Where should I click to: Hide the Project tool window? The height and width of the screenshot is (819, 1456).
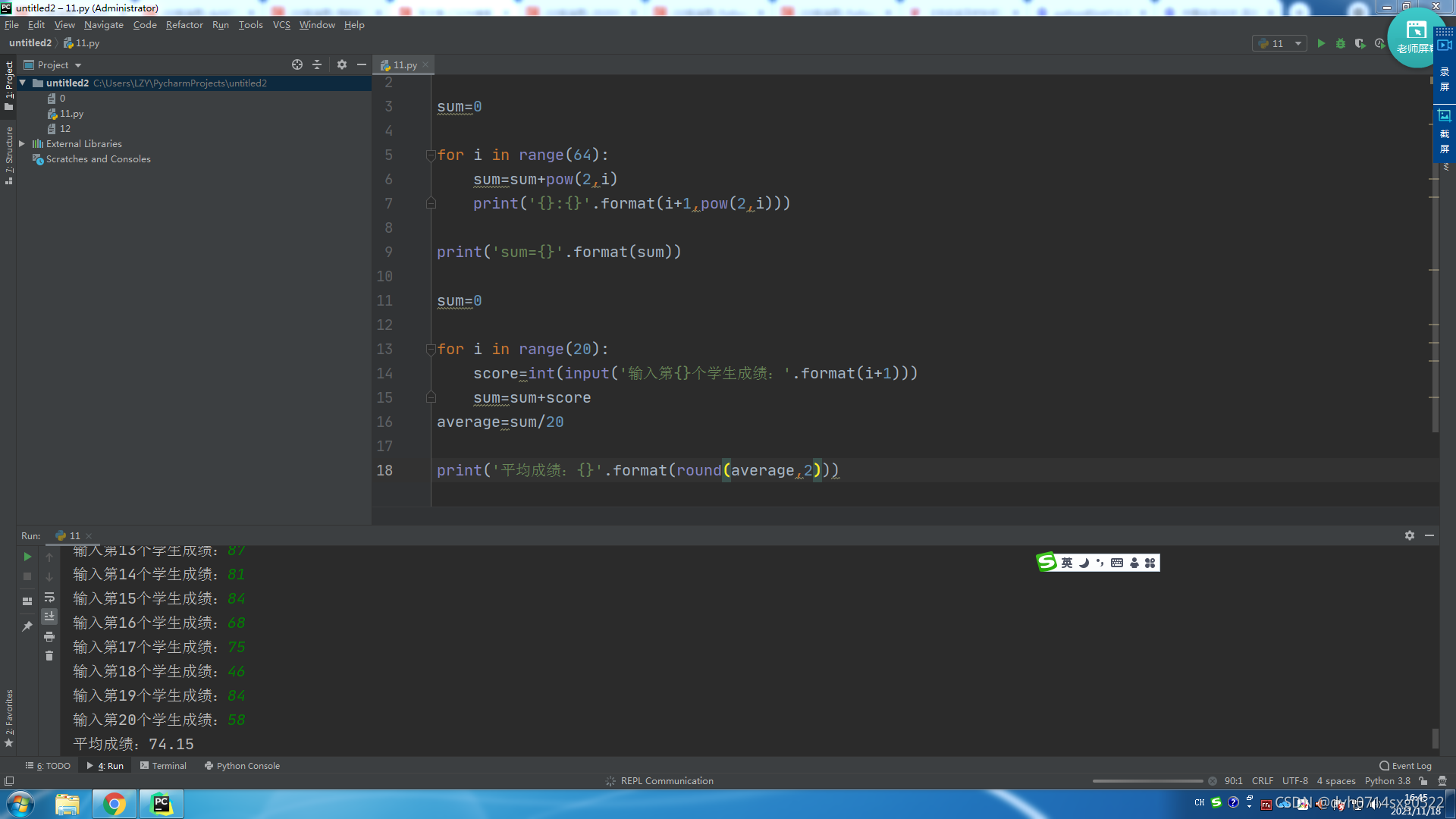click(x=362, y=64)
